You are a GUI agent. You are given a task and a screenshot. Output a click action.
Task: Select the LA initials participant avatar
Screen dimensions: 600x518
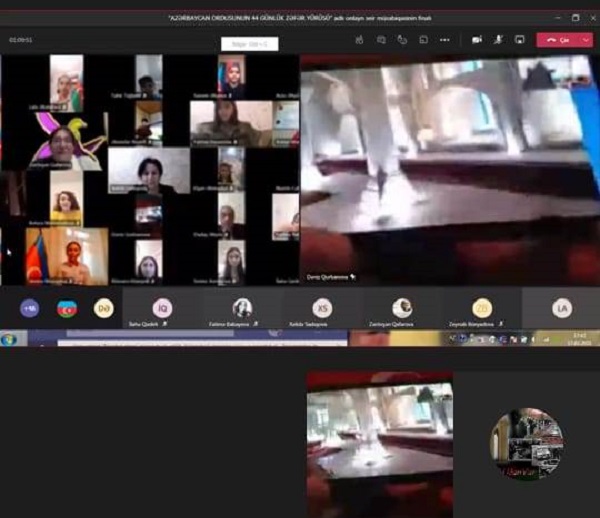click(562, 308)
